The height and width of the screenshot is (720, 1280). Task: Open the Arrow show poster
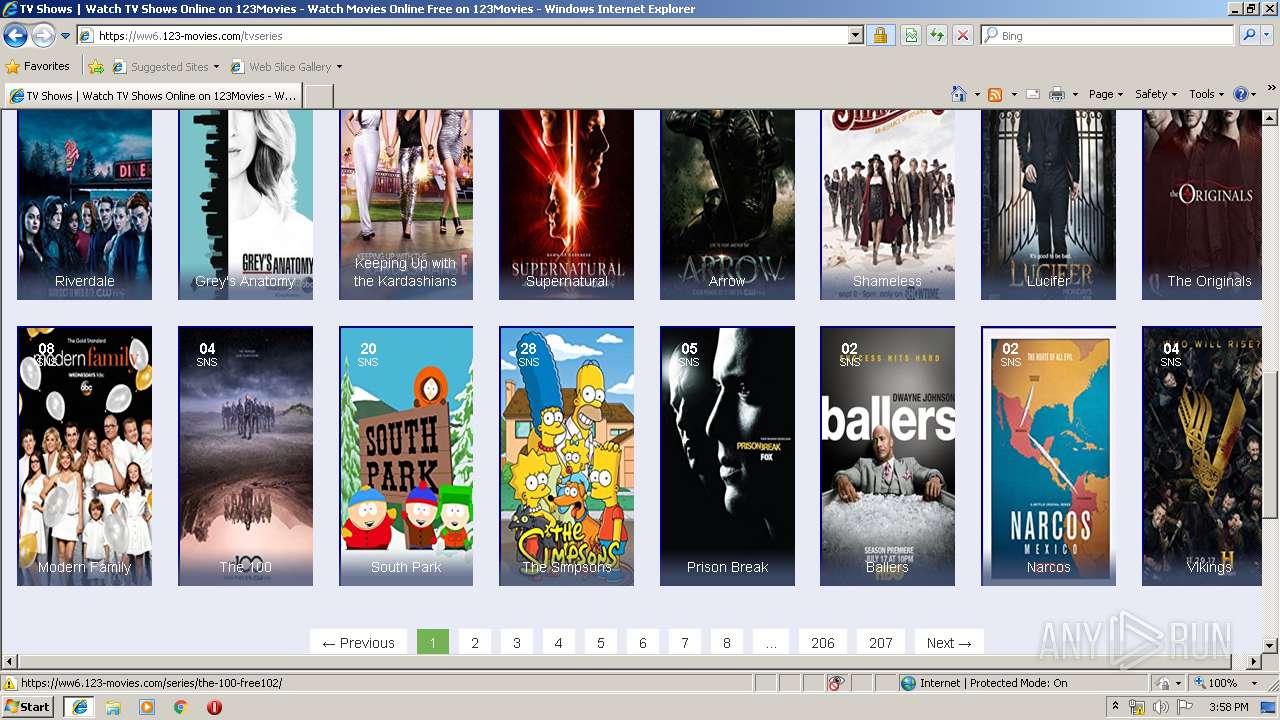pos(727,204)
